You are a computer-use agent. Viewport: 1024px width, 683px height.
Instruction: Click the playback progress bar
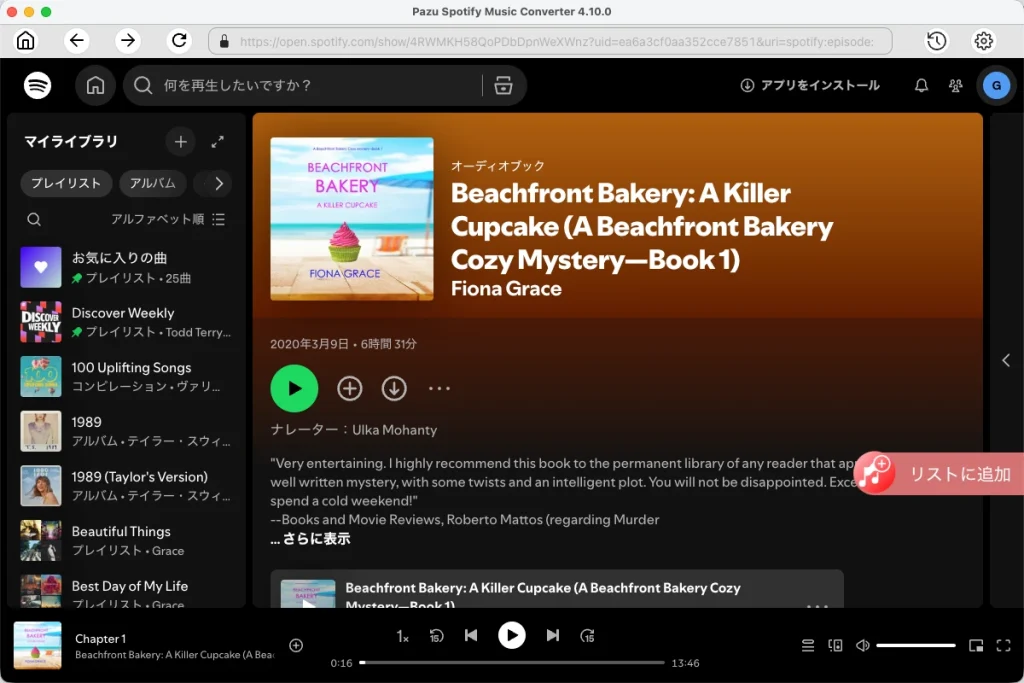point(511,663)
